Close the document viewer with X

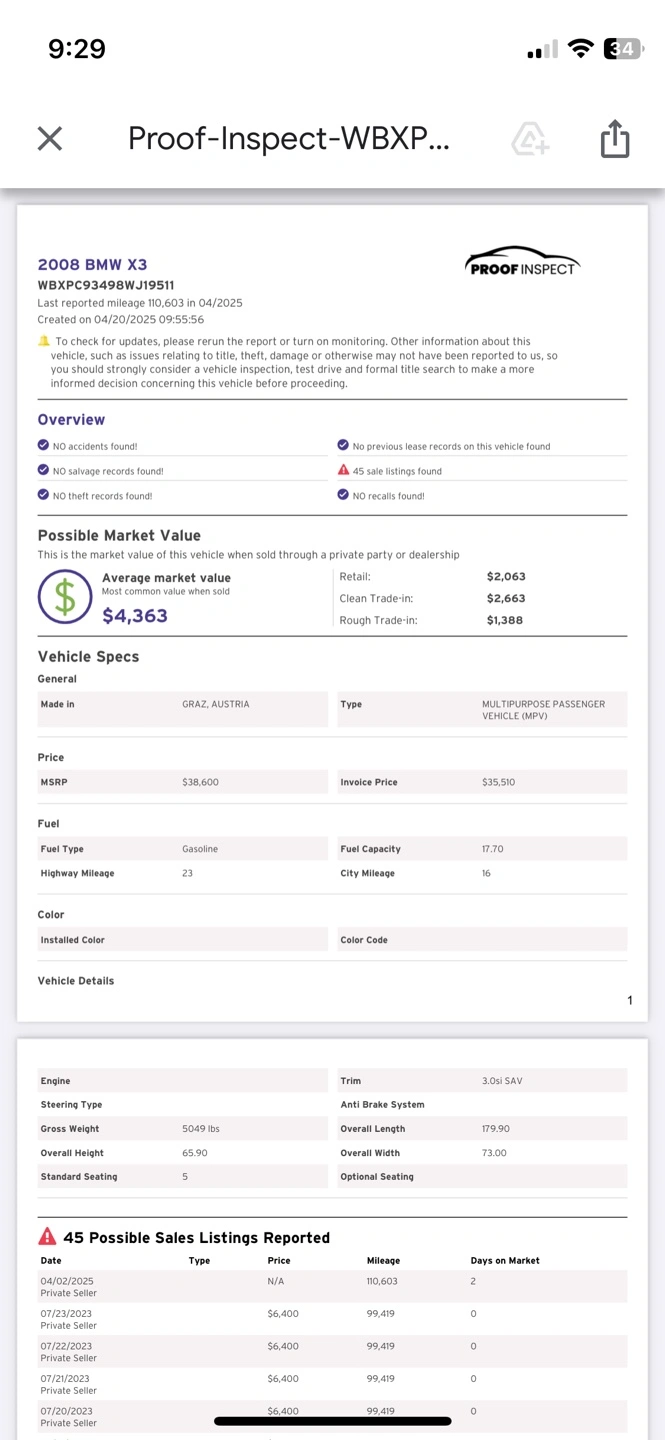point(50,139)
